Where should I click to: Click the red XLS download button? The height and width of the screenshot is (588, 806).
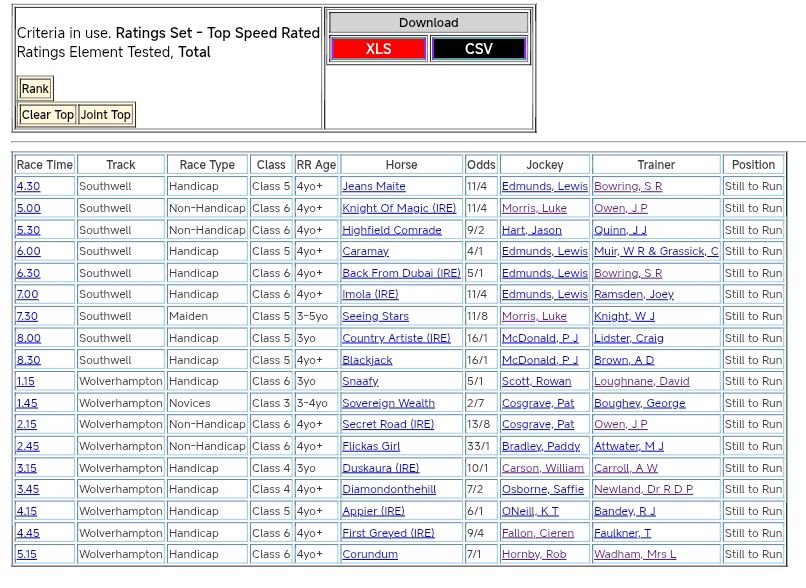(378, 49)
